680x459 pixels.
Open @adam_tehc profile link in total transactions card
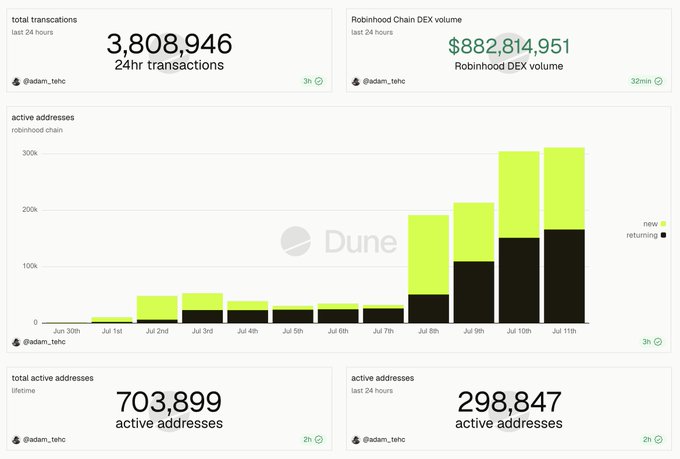(44, 81)
